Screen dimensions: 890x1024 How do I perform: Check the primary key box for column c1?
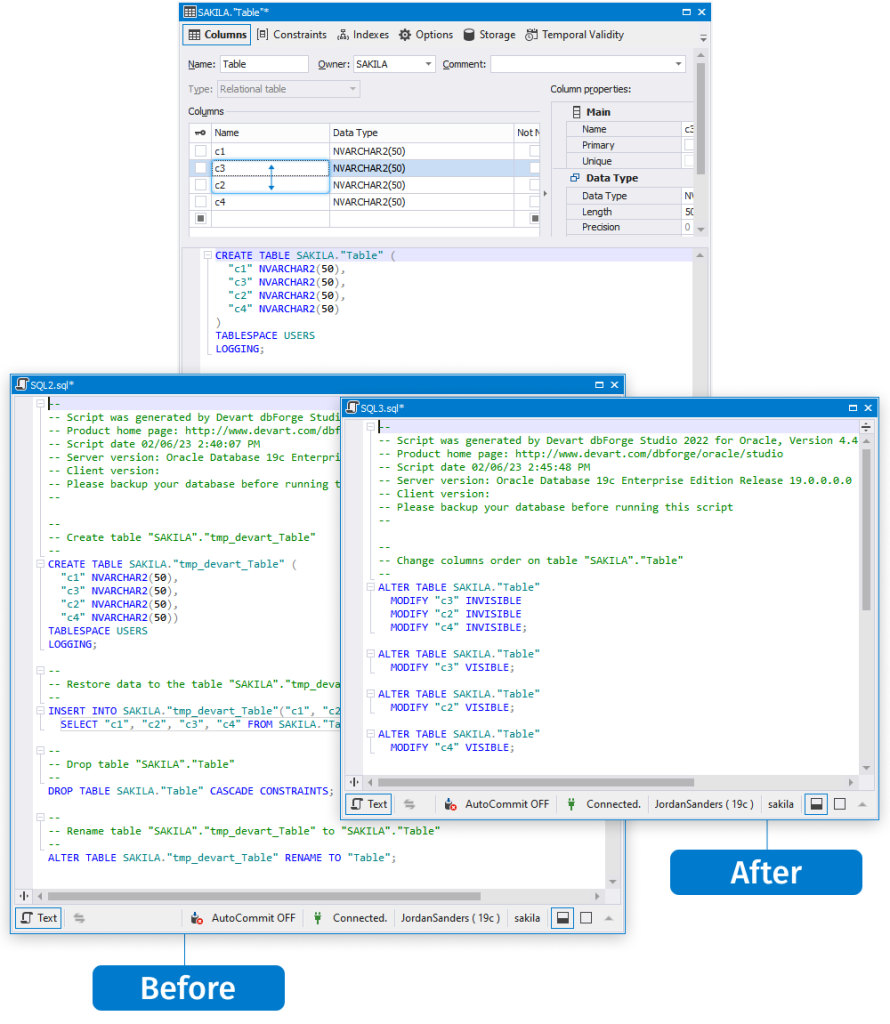pos(200,151)
